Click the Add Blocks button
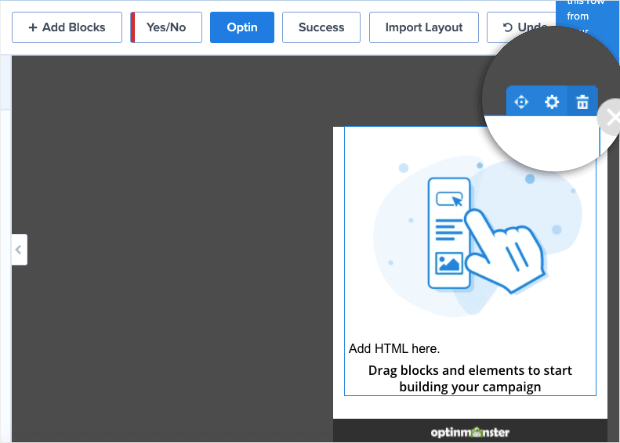 click(x=66, y=27)
